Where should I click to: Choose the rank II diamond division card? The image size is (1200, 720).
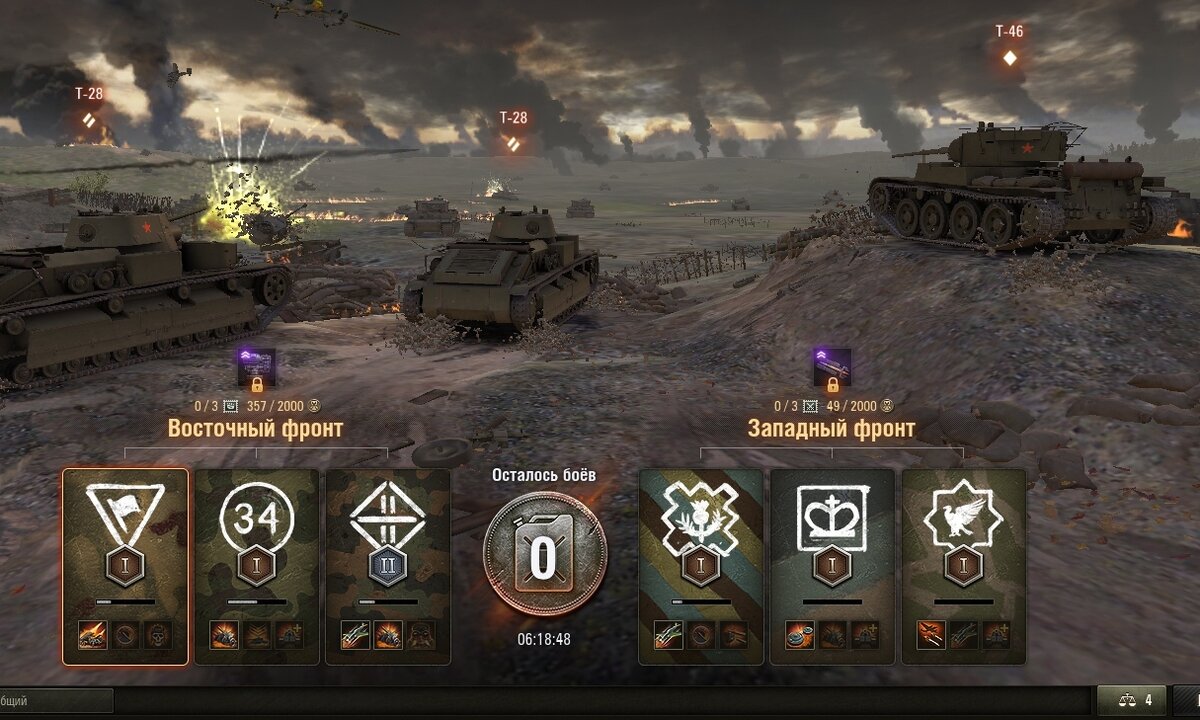pyautogui.click(x=388, y=567)
